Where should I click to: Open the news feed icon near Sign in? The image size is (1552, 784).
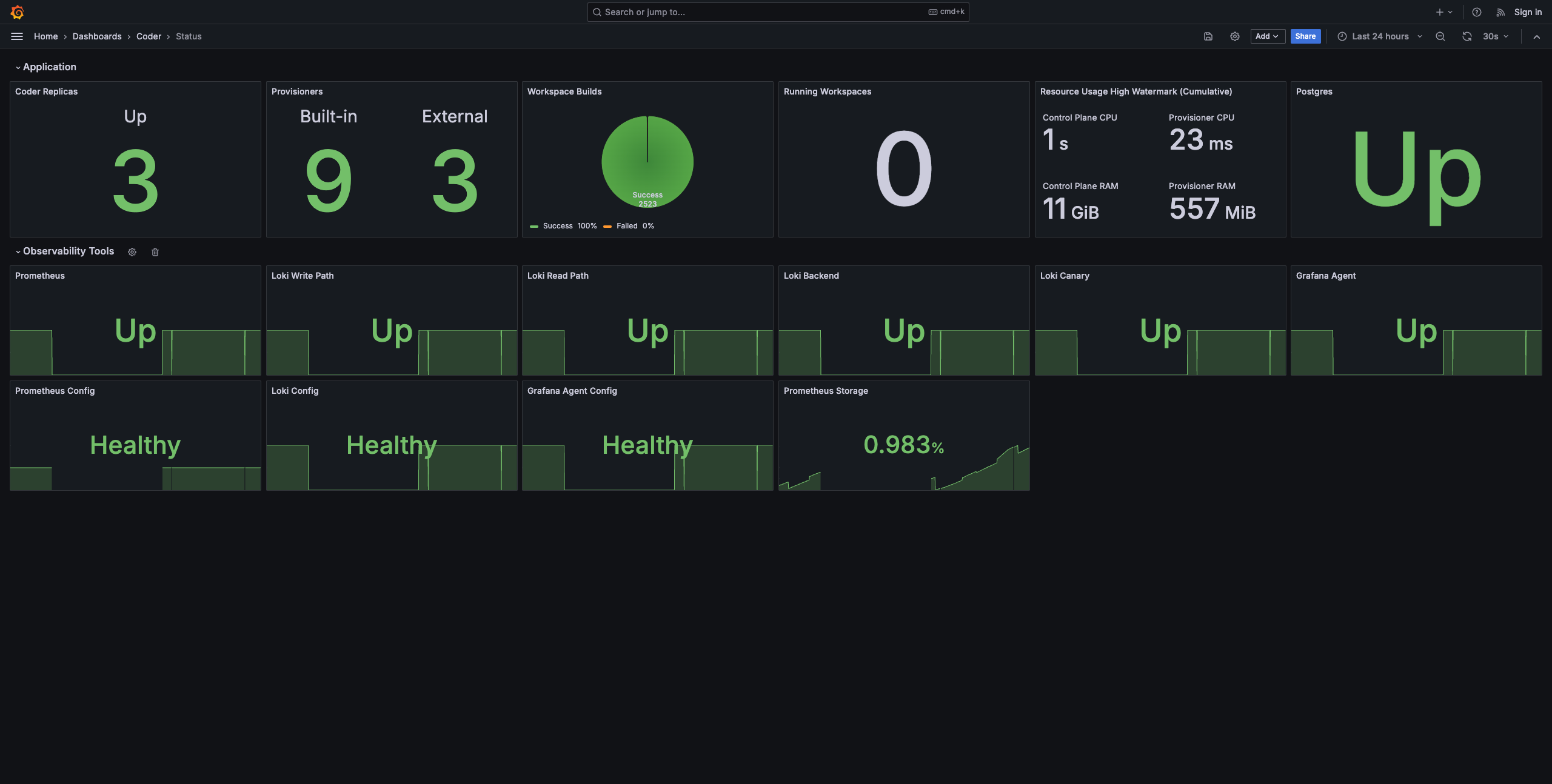[x=1500, y=12]
